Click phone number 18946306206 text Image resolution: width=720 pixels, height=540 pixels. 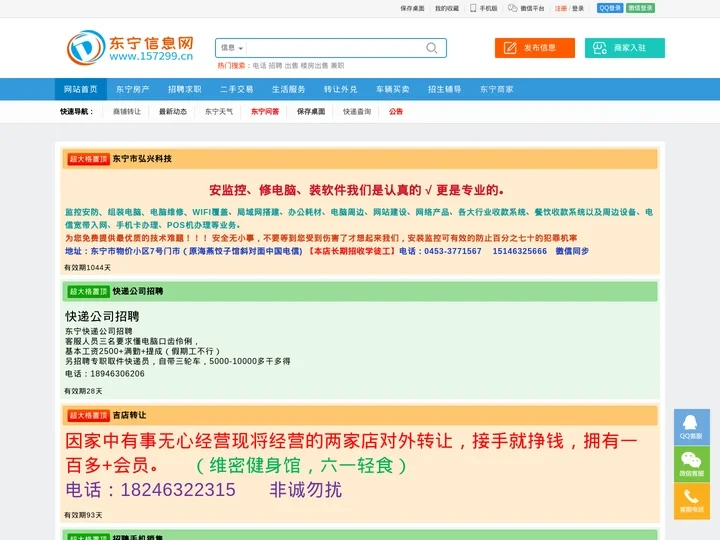[118, 374]
